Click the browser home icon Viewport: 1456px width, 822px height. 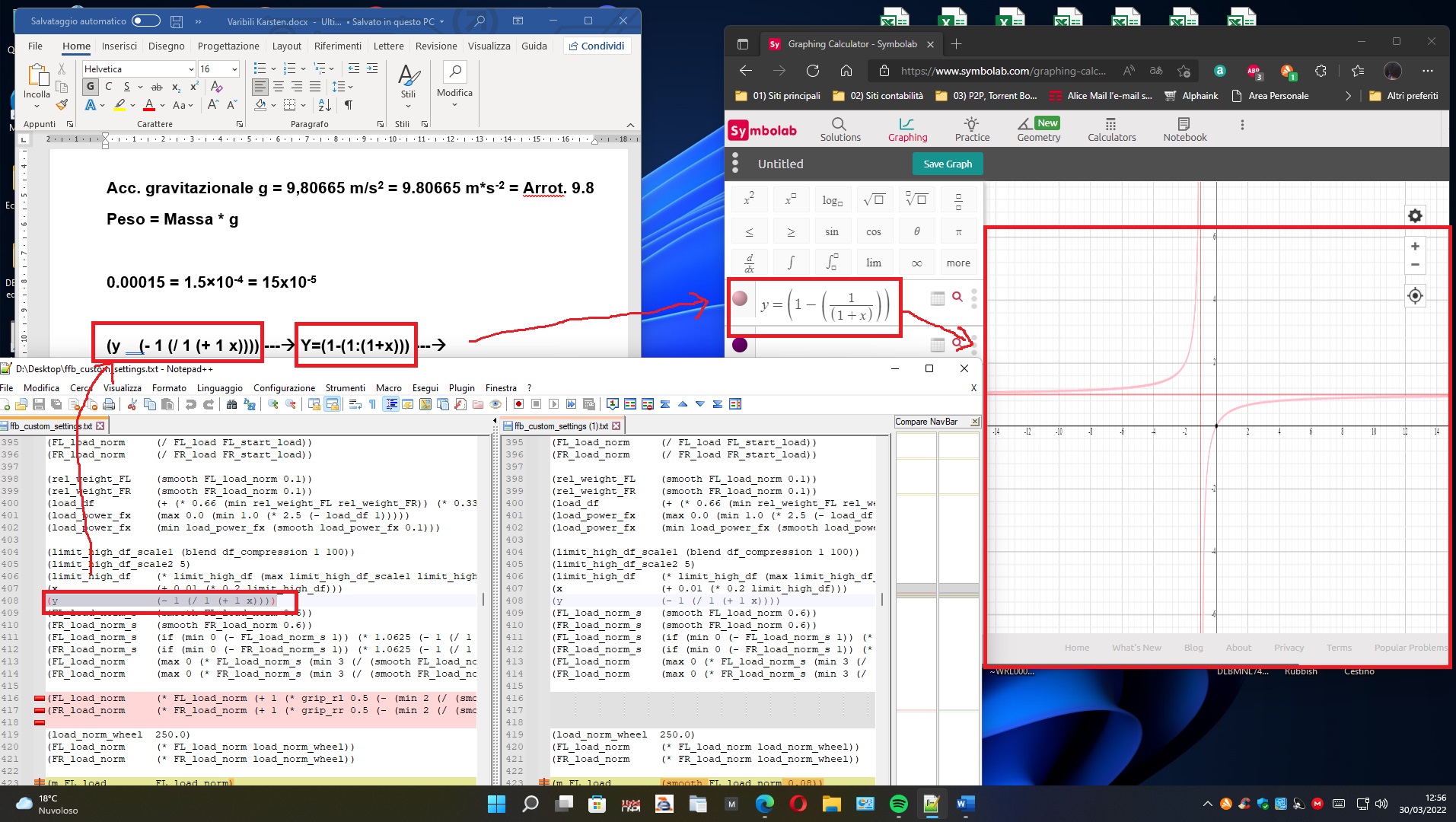coord(846,71)
